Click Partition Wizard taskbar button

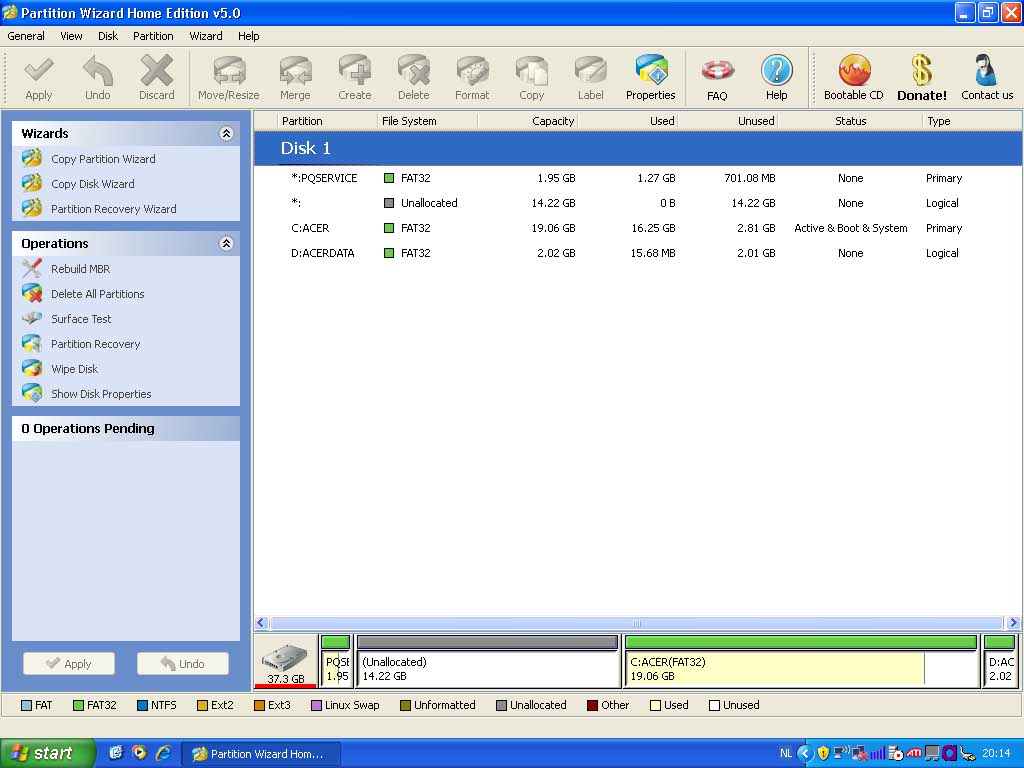click(259, 754)
